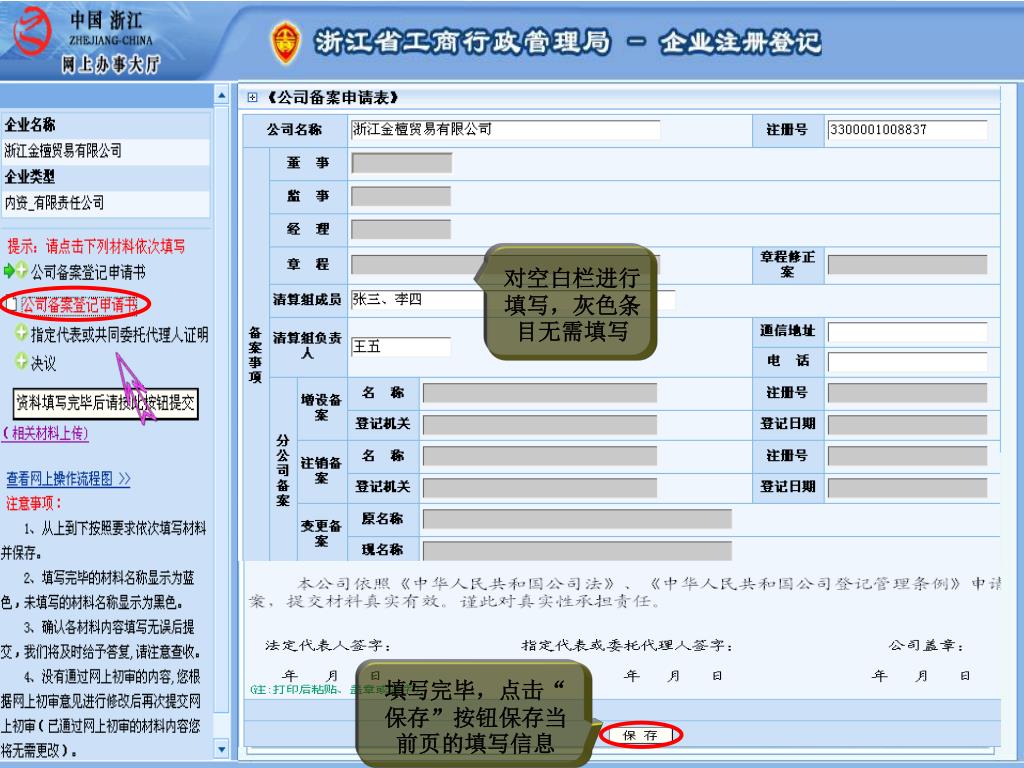This screenshot has height=768, width=1024.
Task: Click the greyed 章程修正案 field
Action: pos(907,264)
